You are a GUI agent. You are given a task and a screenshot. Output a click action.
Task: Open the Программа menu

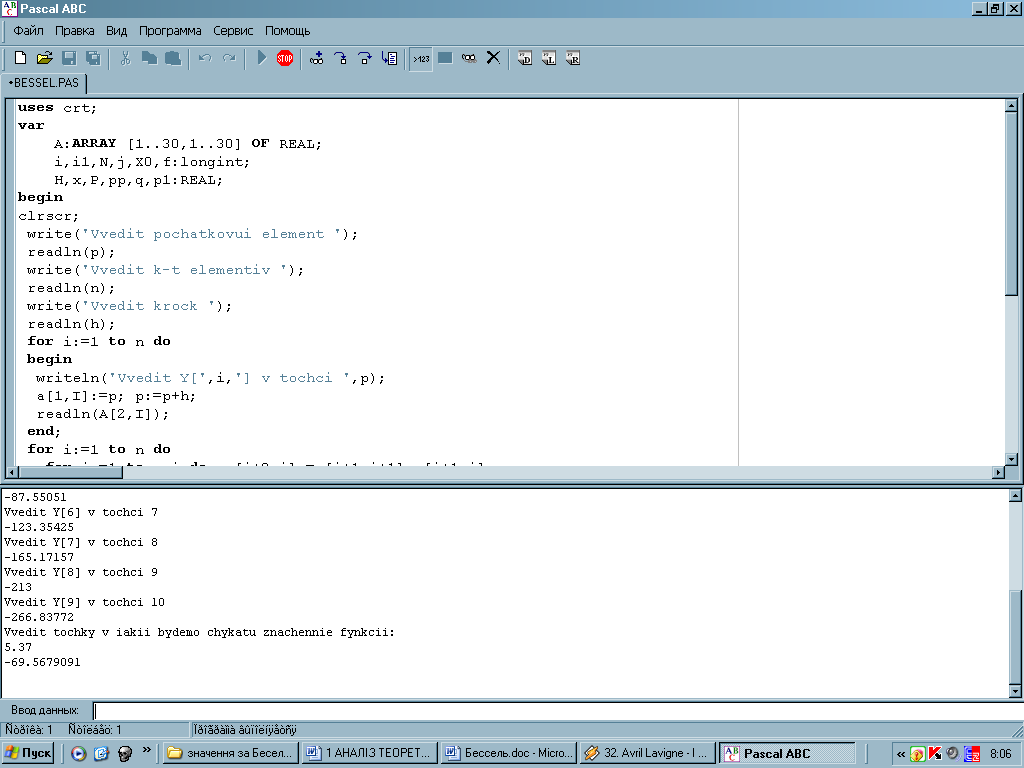tap(170, 31)
